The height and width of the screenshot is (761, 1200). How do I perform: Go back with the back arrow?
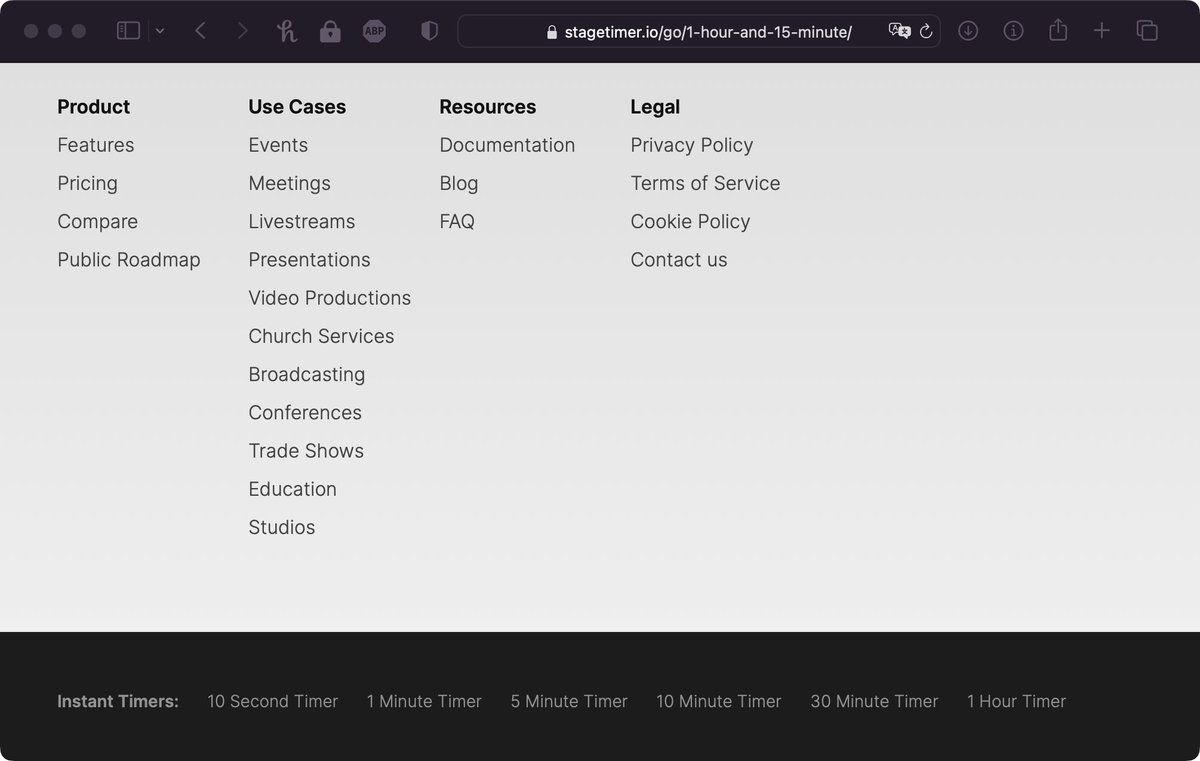coord(200,31)
